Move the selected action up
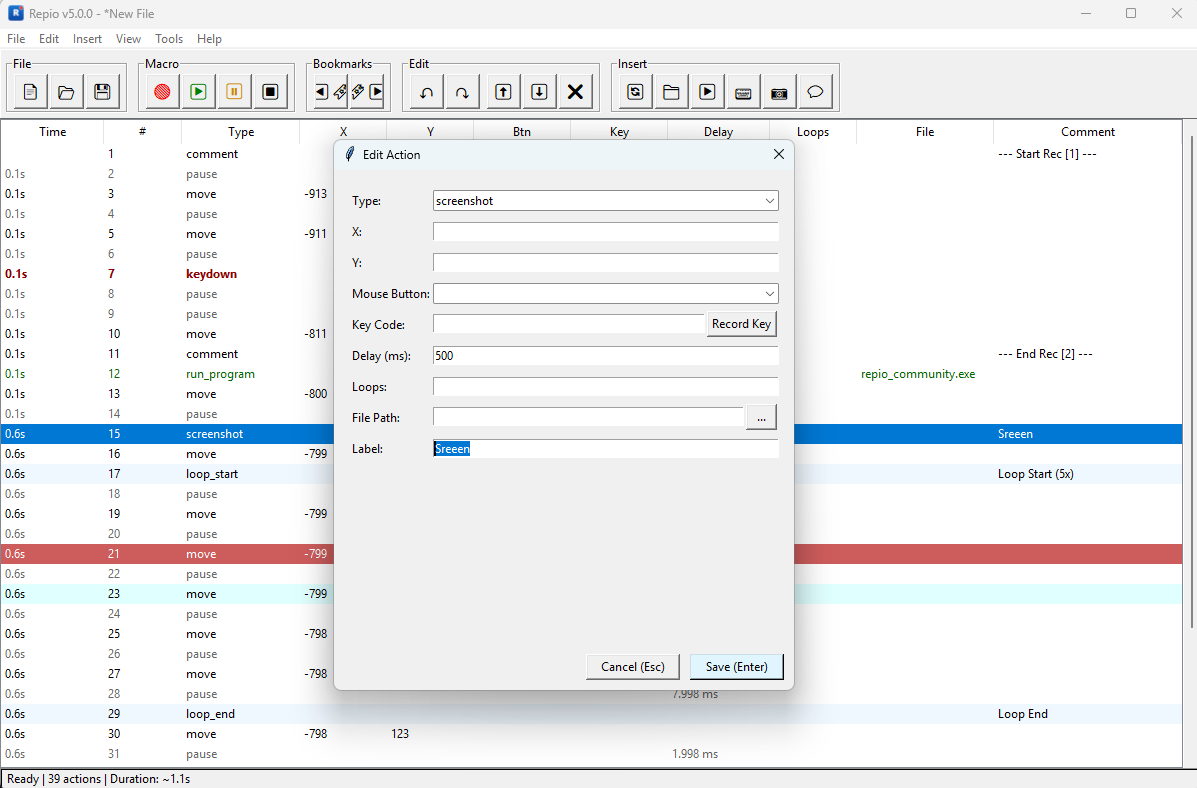The image size is (1197, 788). click(x=502, y=91)
